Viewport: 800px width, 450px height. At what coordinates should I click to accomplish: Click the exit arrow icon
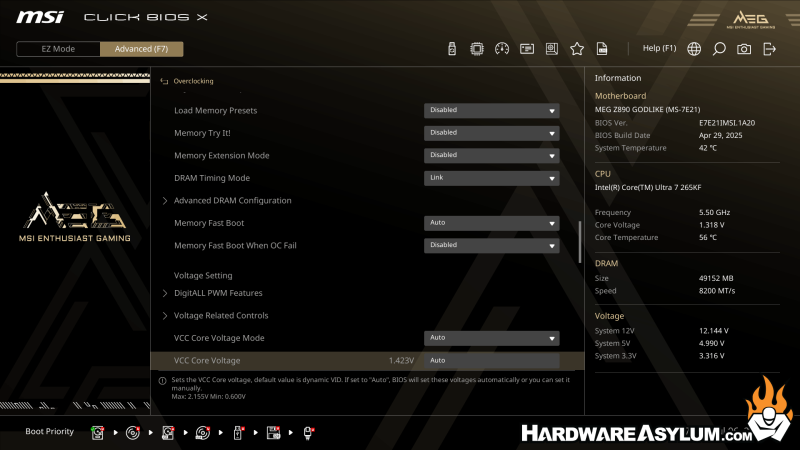(x=769, y=49)
